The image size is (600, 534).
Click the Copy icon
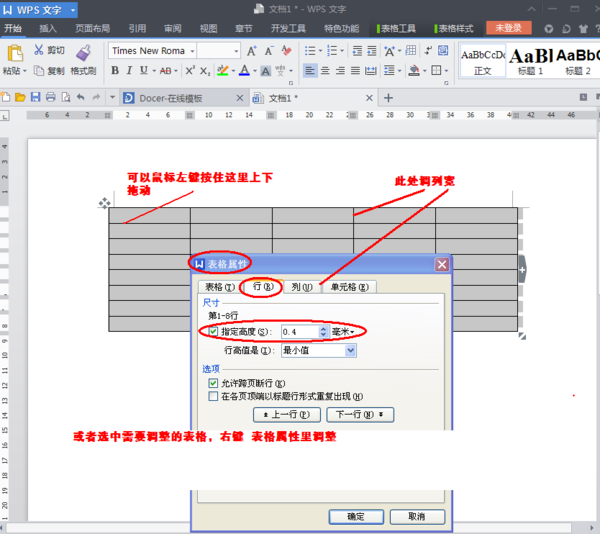[x=38, y=70]
